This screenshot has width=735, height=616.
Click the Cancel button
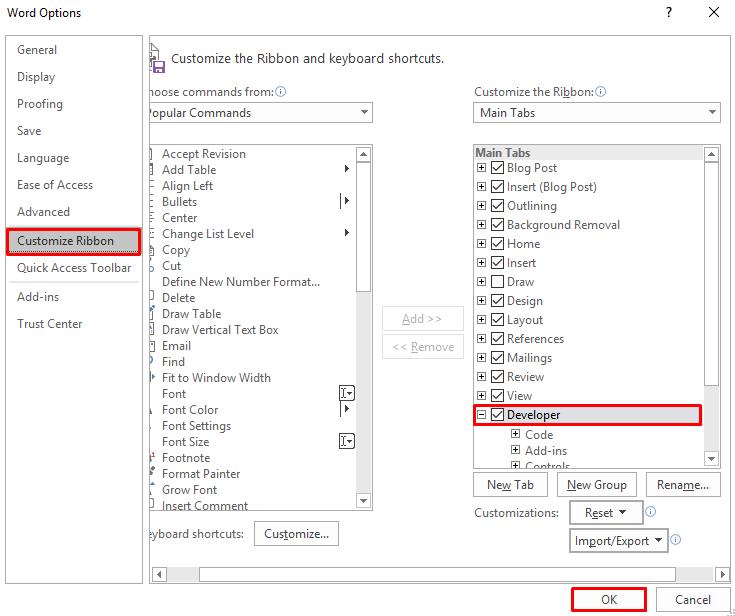[x=693, y=600]
